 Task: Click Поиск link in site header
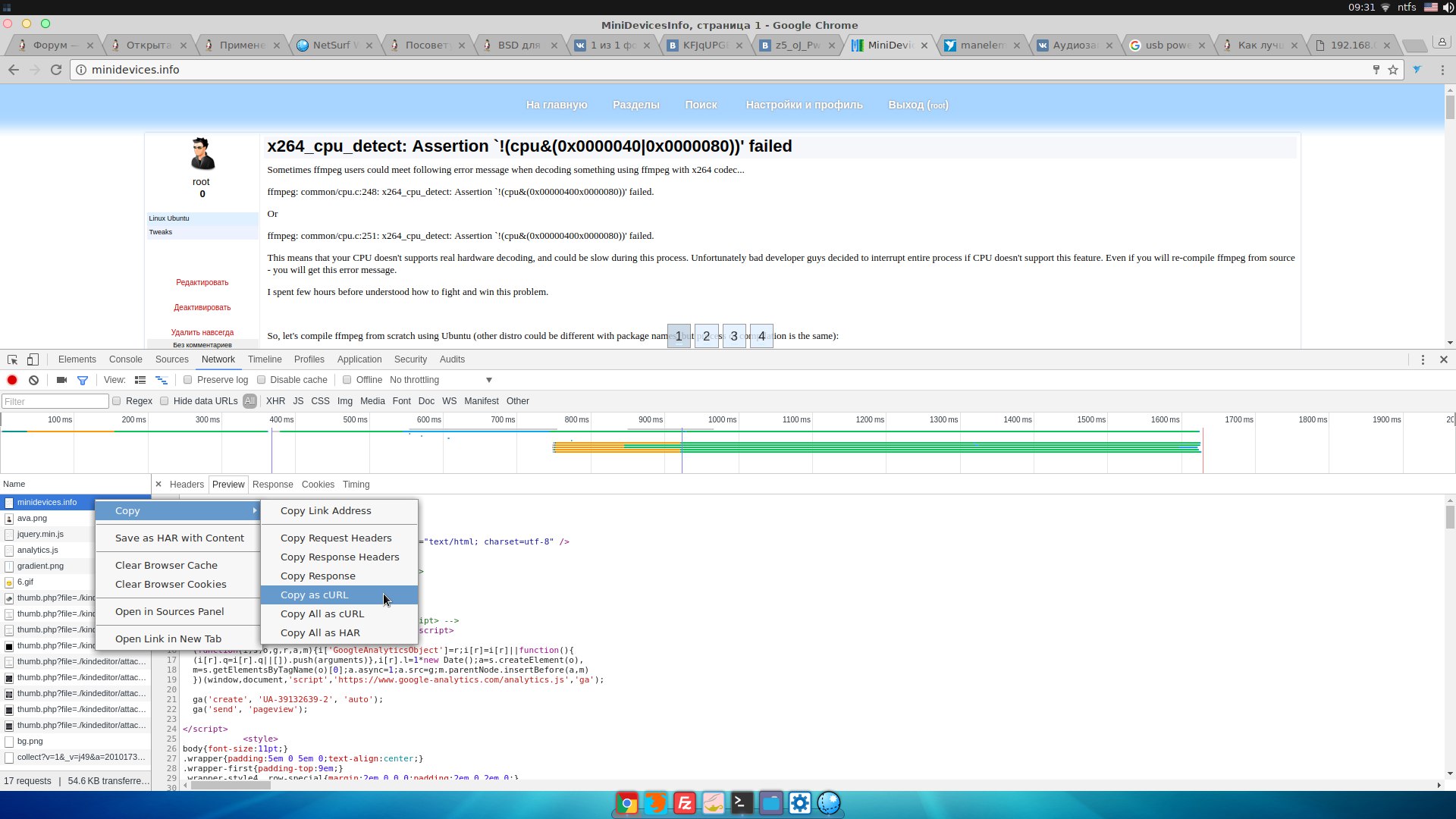coord(701,105)
